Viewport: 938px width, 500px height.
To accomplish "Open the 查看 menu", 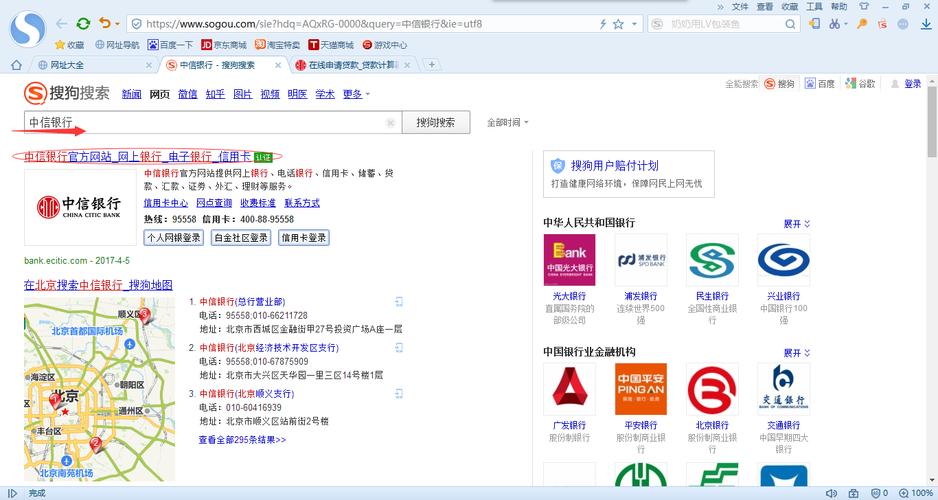I will pos(765,7).
